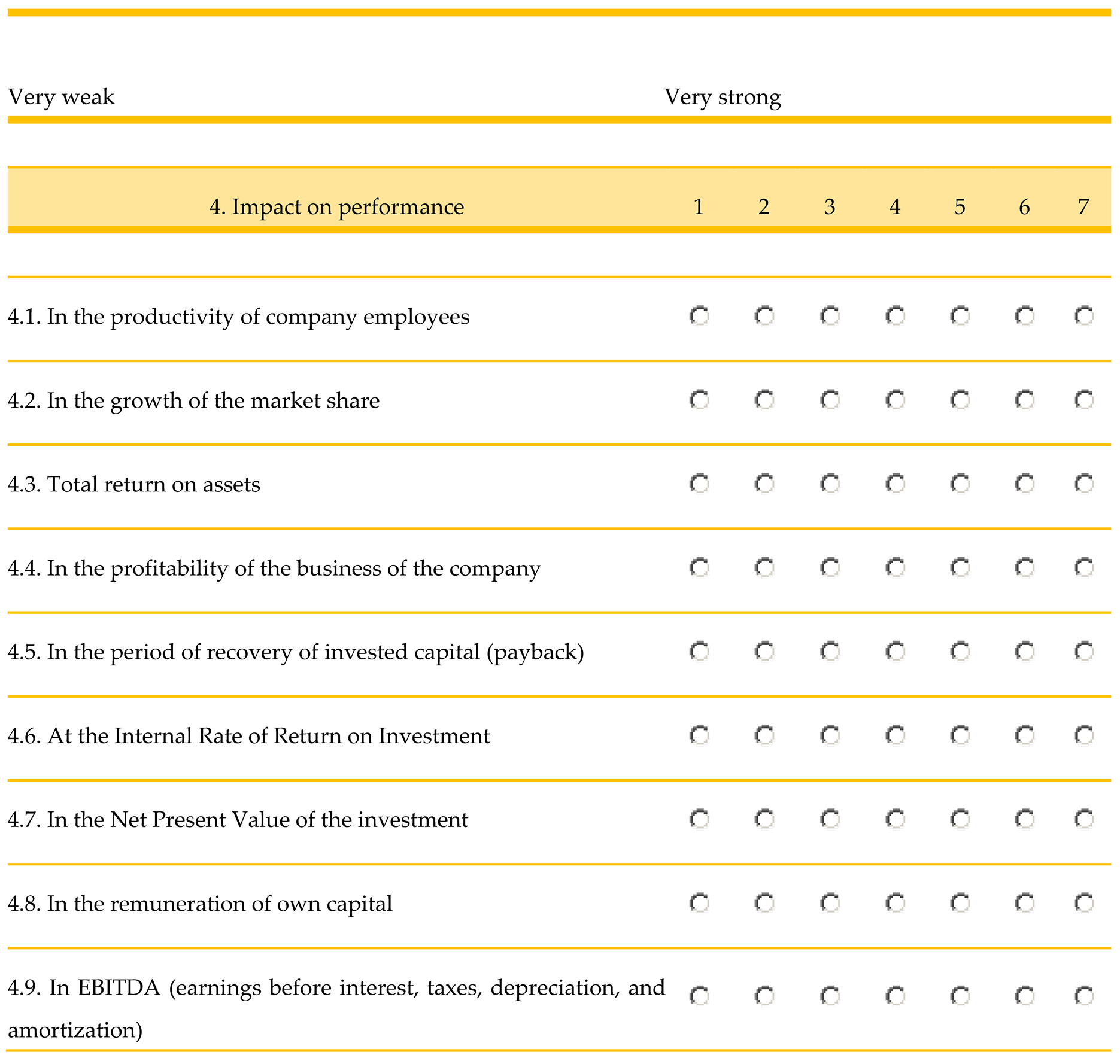Select 3 for Net Present Value

coord(830,818)
